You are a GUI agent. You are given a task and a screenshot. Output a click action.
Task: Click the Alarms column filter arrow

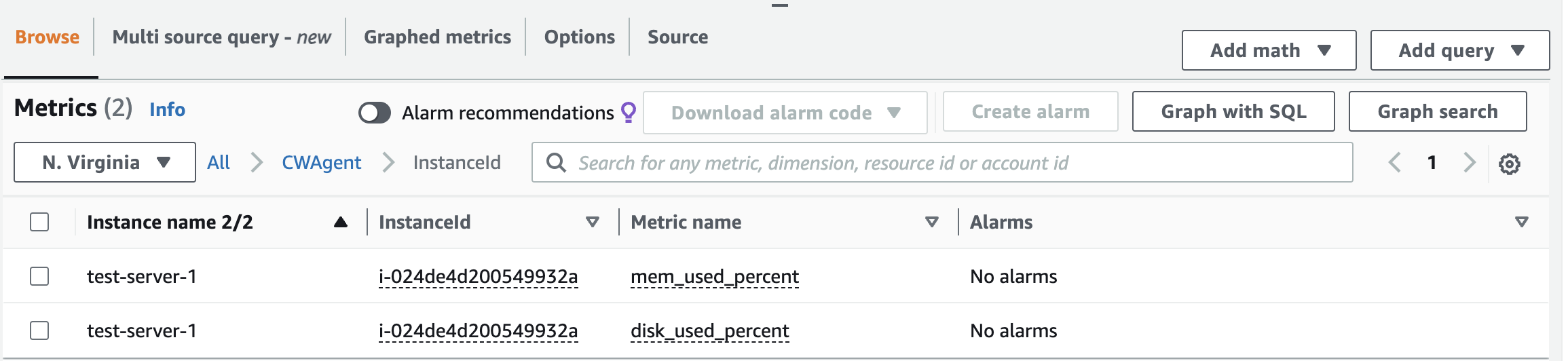(x=1522, y=222)
